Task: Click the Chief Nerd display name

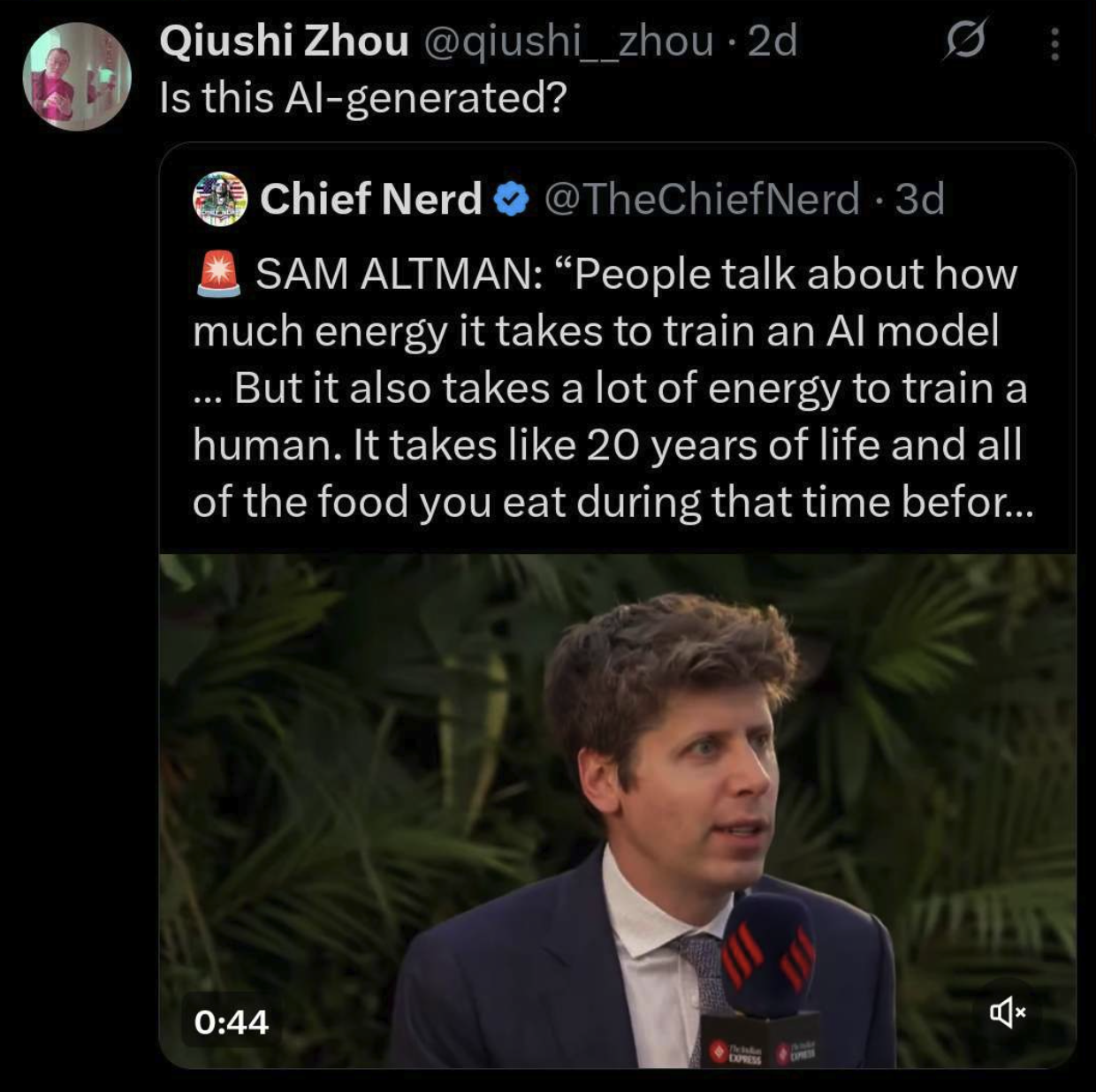Action: pyautogui.click(x=370, y=199)
